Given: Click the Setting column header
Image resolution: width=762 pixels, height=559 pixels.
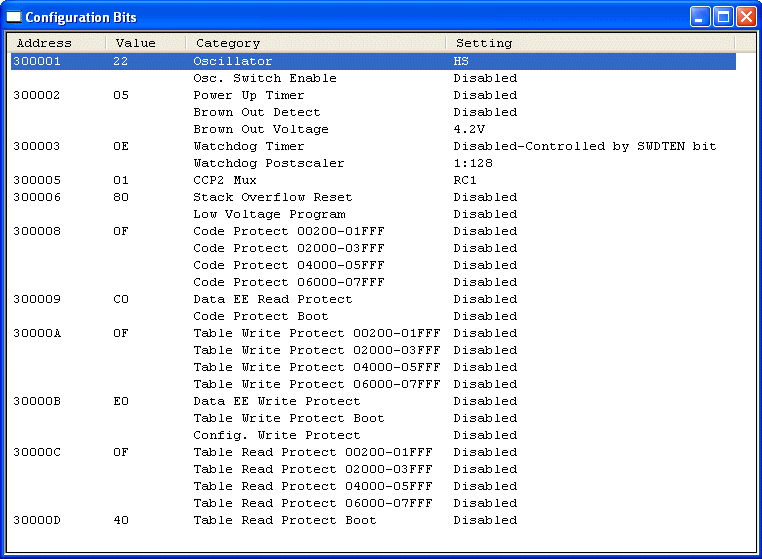Looking at the screenshot, I should (x=590, y=43).
